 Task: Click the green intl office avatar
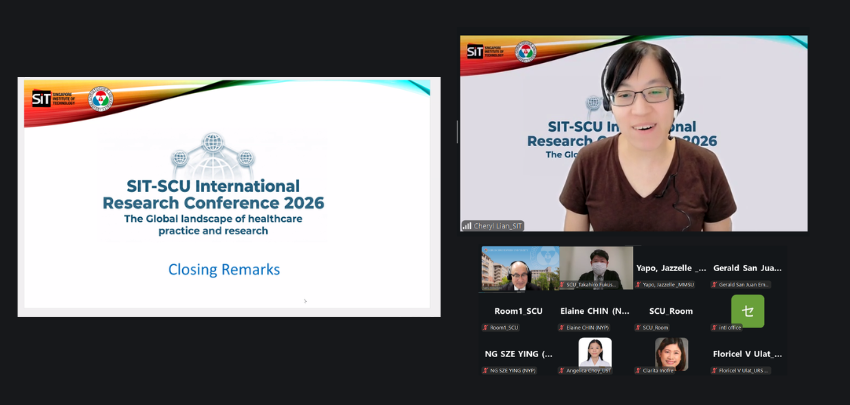pos(747,311)
